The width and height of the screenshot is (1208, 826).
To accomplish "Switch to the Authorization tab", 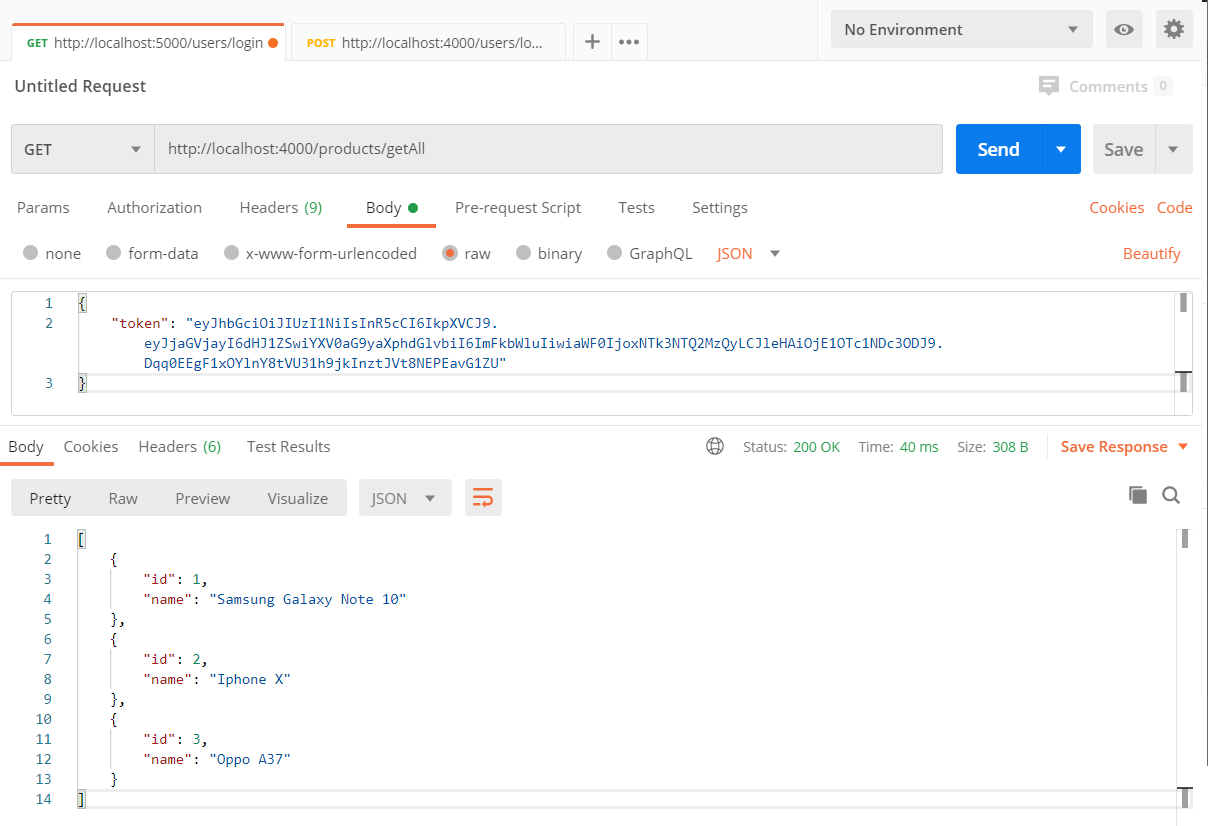I will (x=154, y=208).
